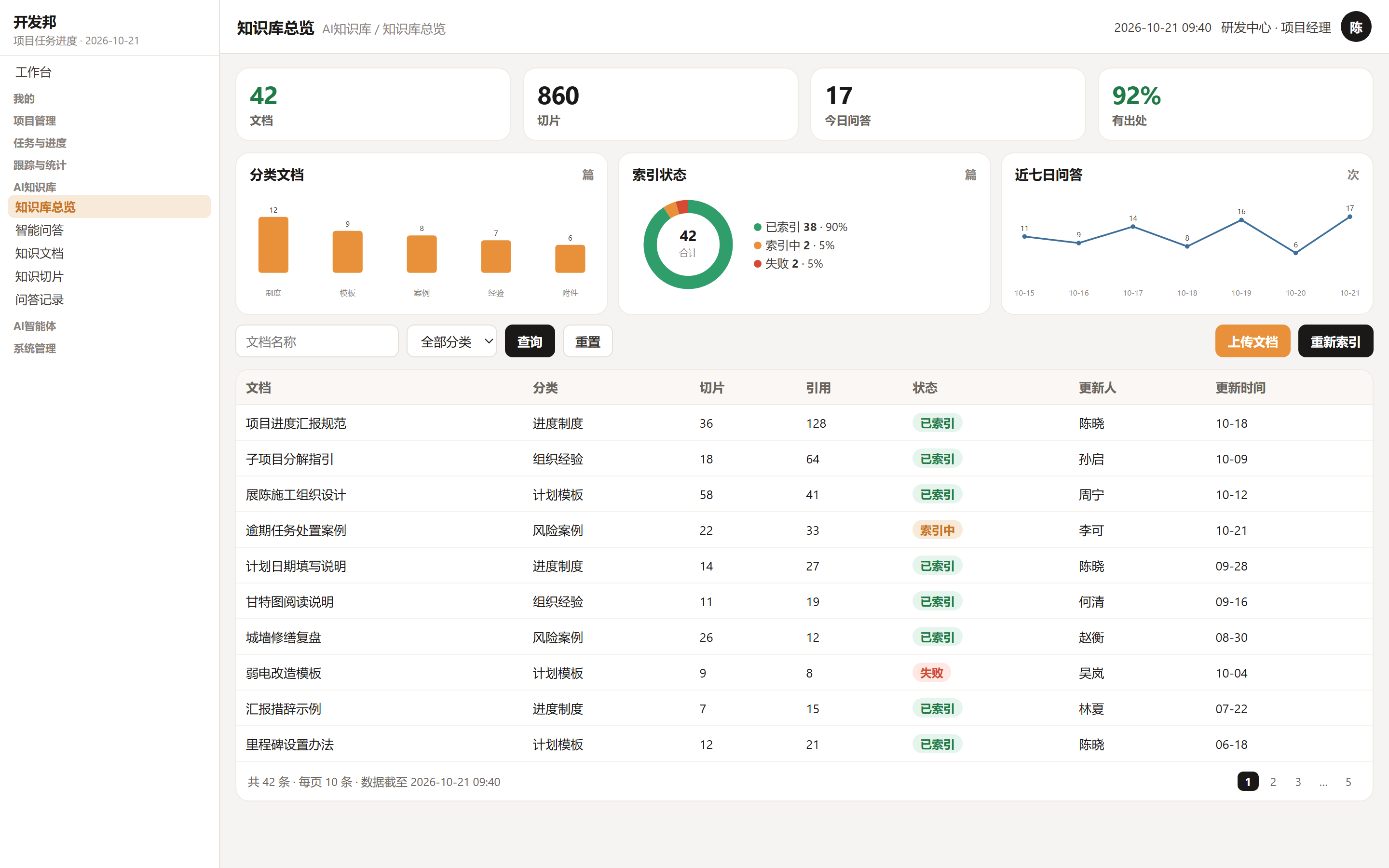The height and width of the screenshot is (868, 1389).
Task: Click the 项目进度汇报规范 document name
Action: pos(296,424)
